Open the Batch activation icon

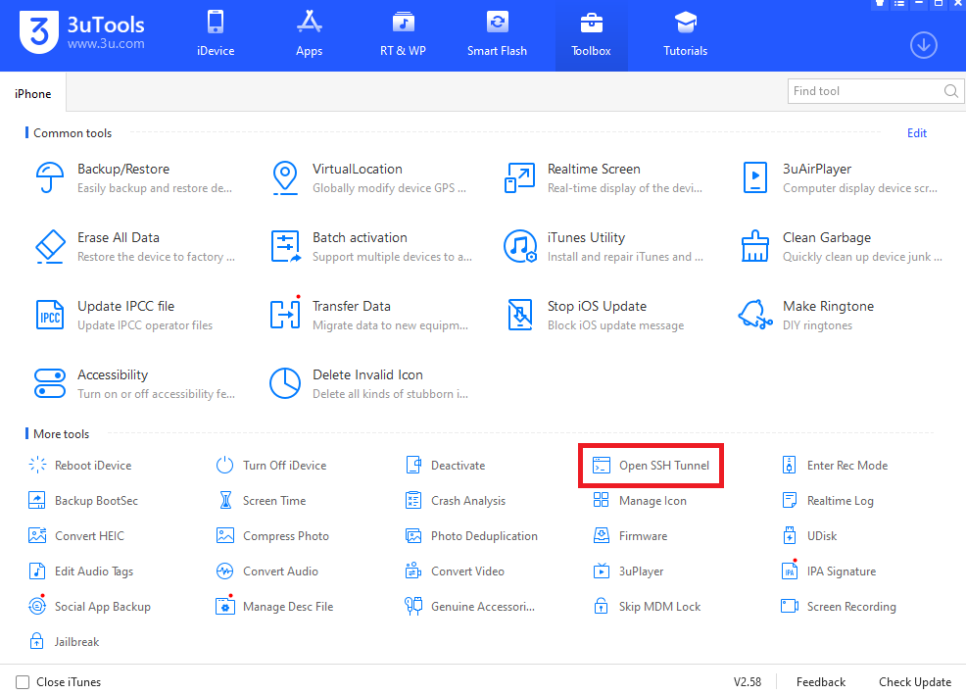[x=285, y=246]
